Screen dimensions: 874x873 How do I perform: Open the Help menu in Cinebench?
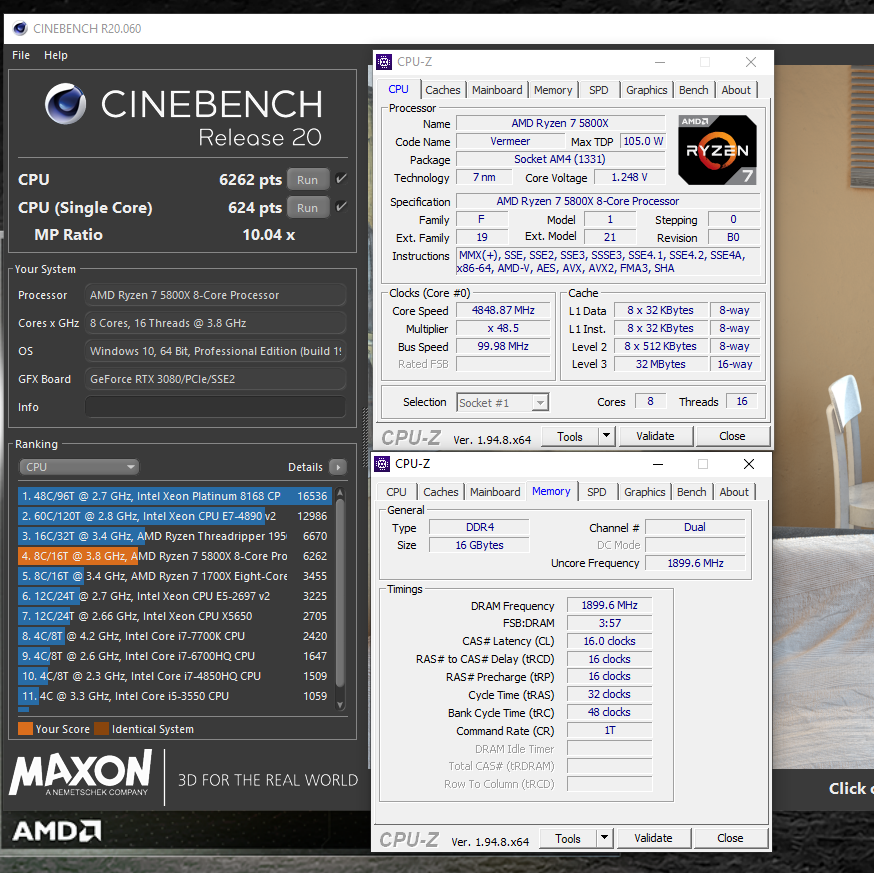56,55
